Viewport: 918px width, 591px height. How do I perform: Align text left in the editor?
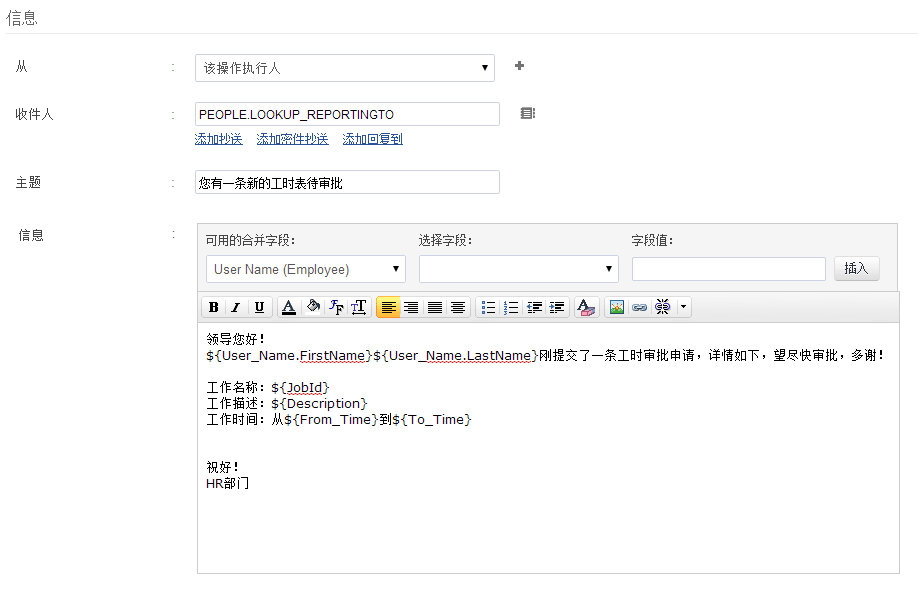388,308
